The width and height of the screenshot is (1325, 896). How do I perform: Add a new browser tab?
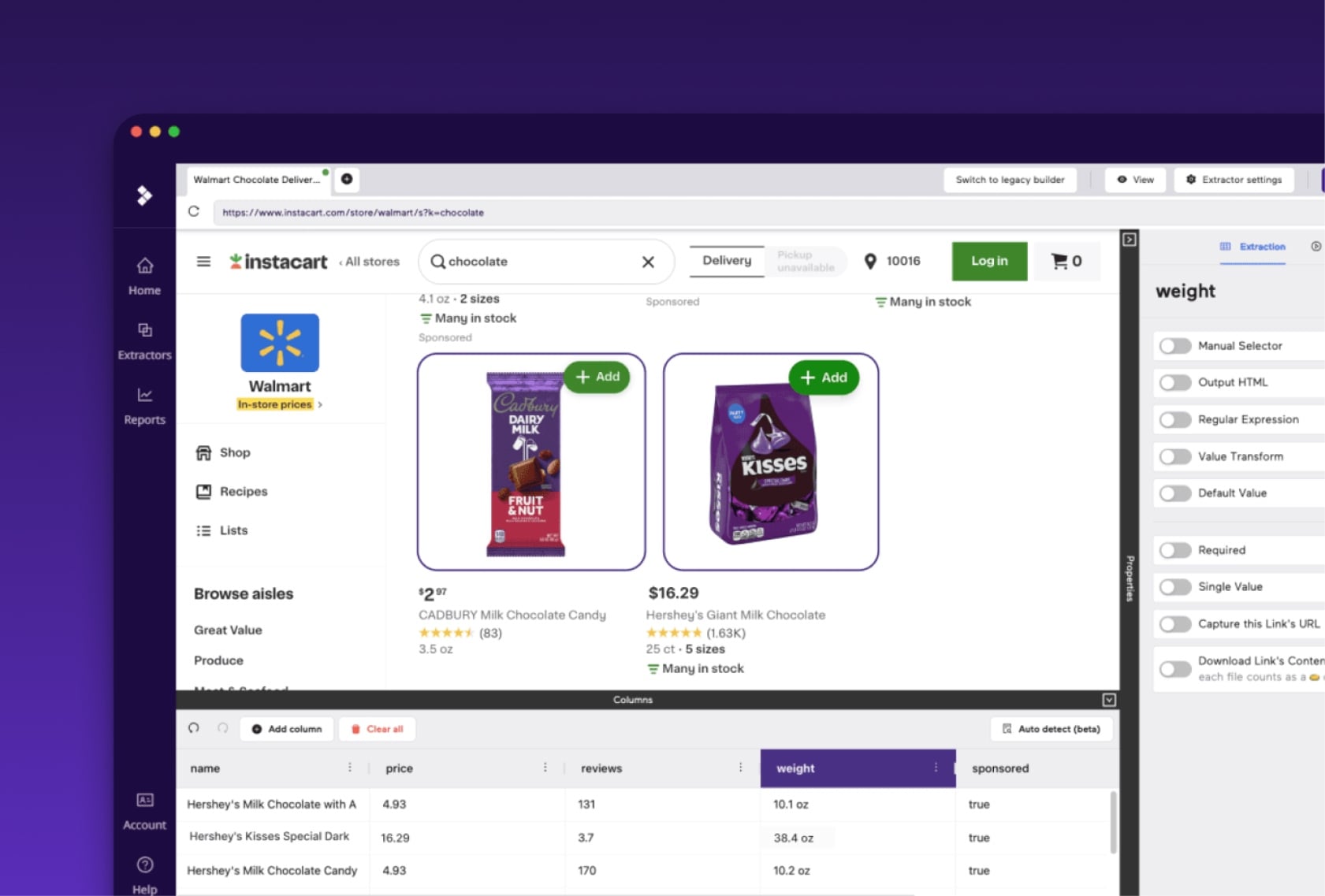point(347,179)
